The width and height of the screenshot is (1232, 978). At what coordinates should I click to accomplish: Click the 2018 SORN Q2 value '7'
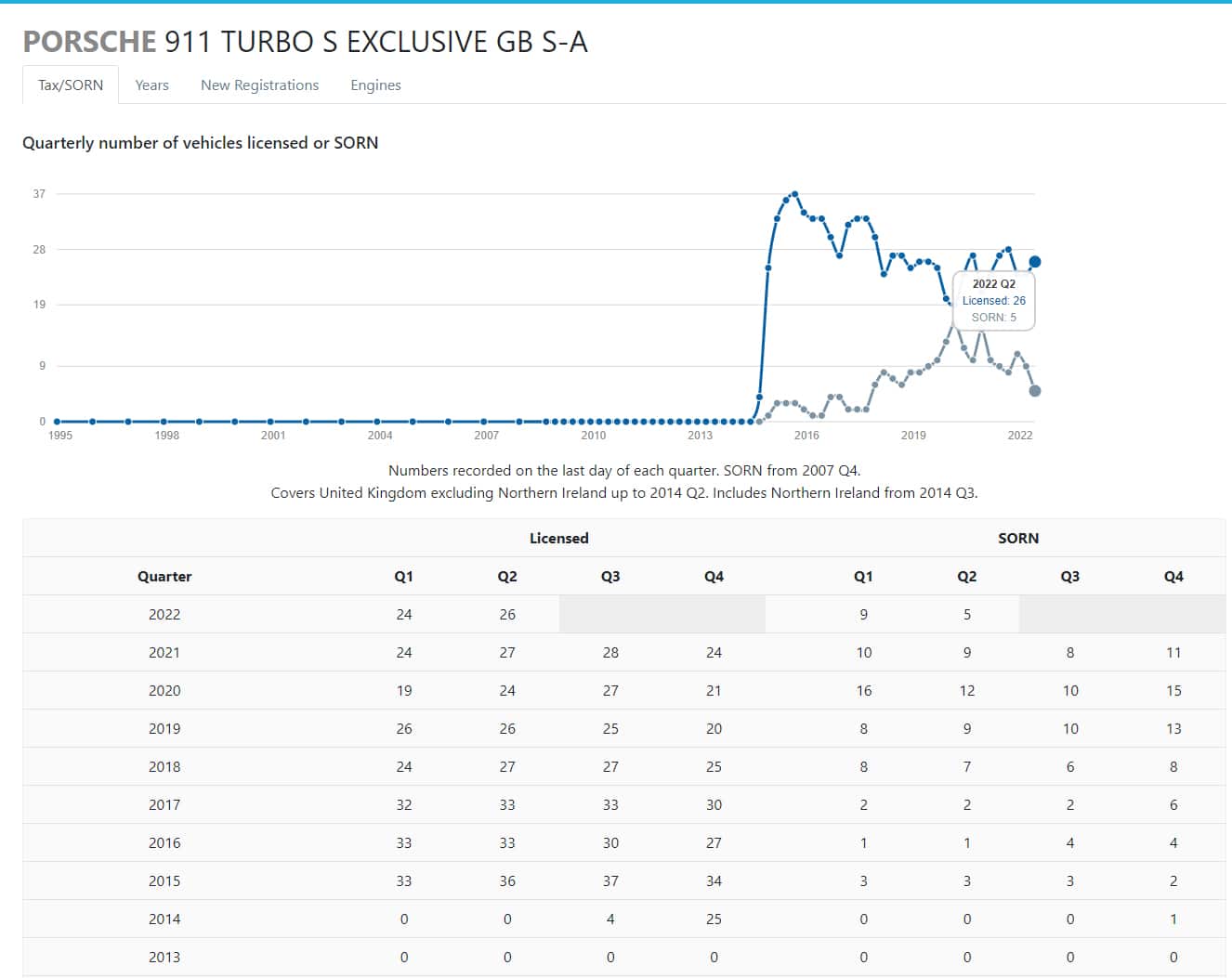[x=967, y=766]
